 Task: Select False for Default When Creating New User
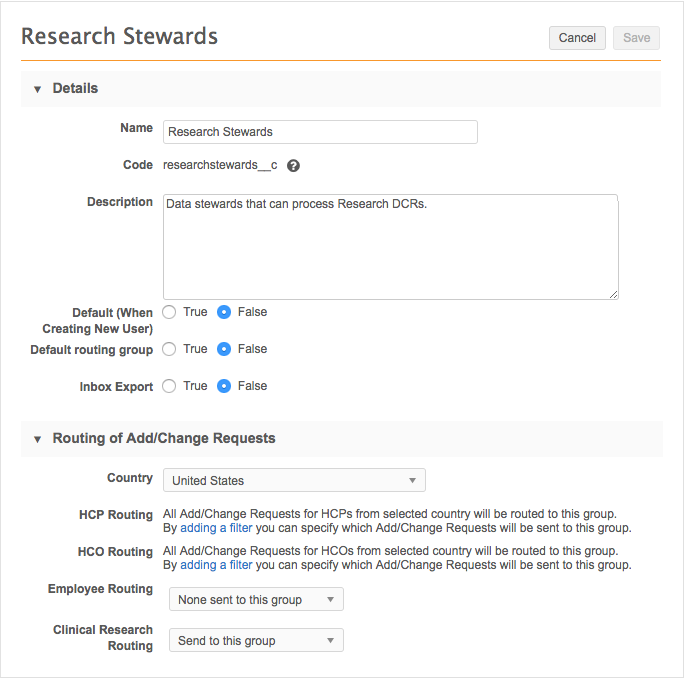tap(225, 312)
